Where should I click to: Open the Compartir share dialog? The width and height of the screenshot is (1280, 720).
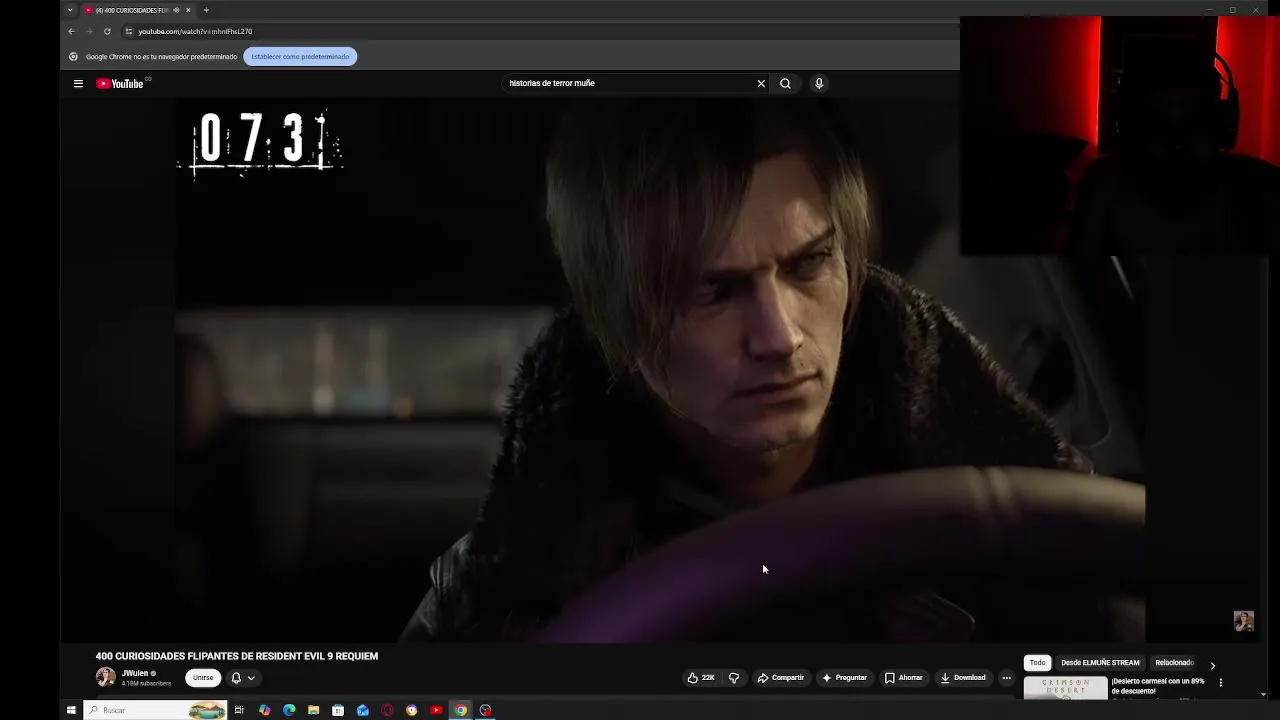coord(781,678)
